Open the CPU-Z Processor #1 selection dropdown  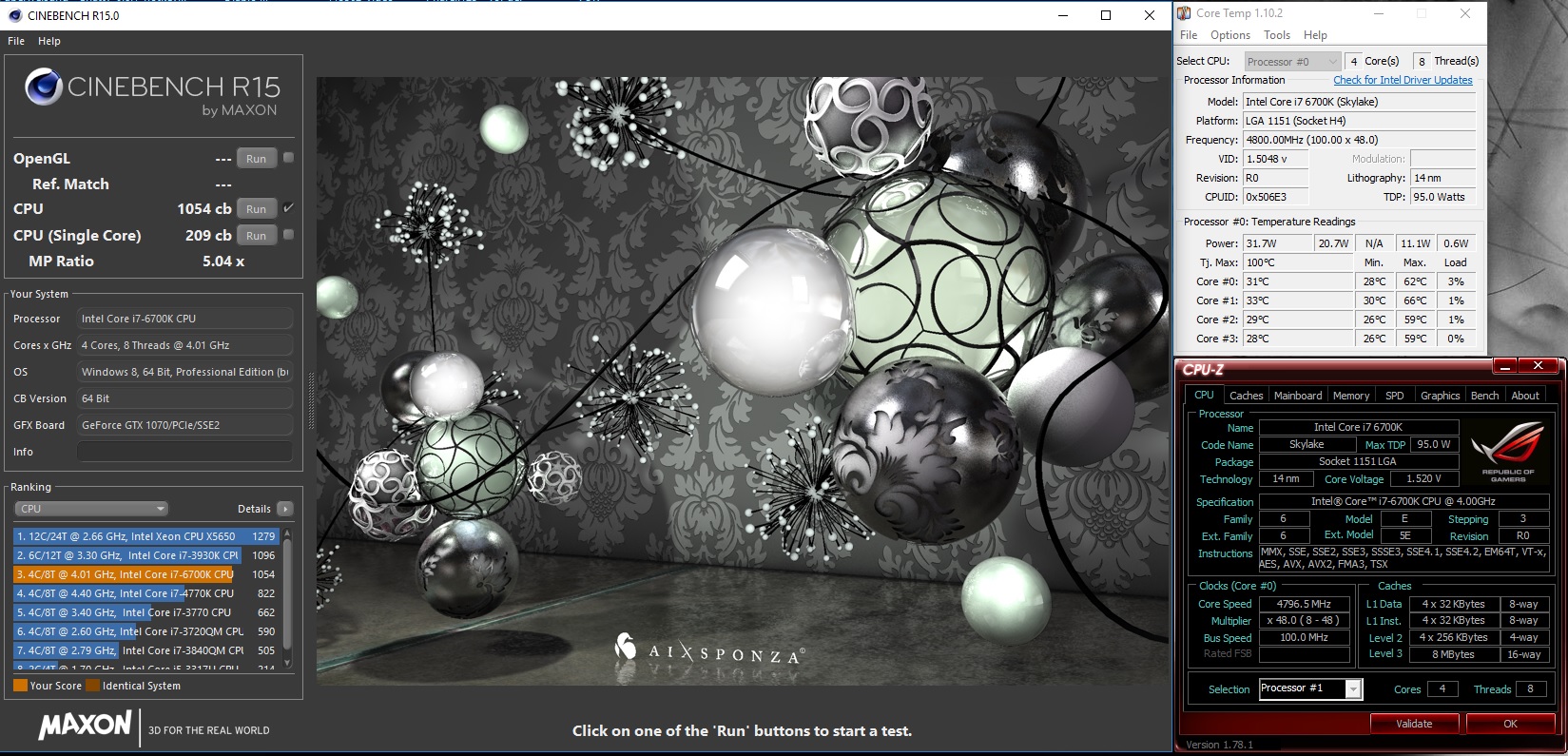click(x=1310, y=688)
